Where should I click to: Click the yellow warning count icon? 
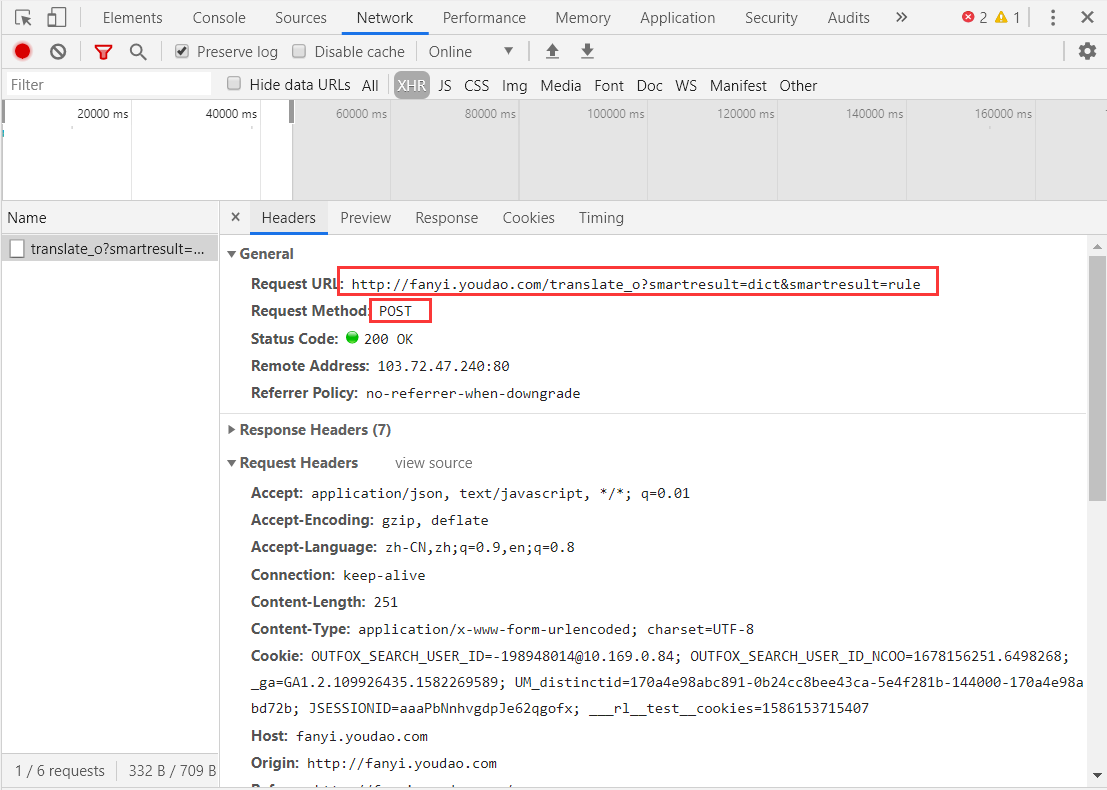tap(1001, 17)
